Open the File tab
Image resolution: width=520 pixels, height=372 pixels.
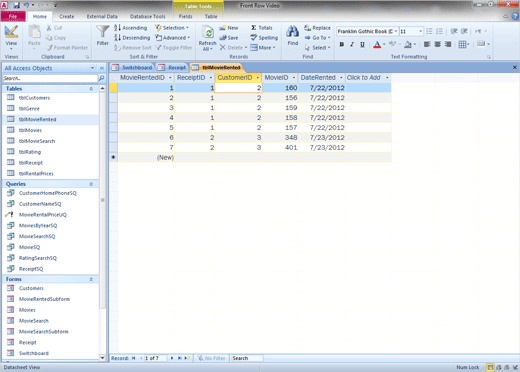(x=13, y=16)
